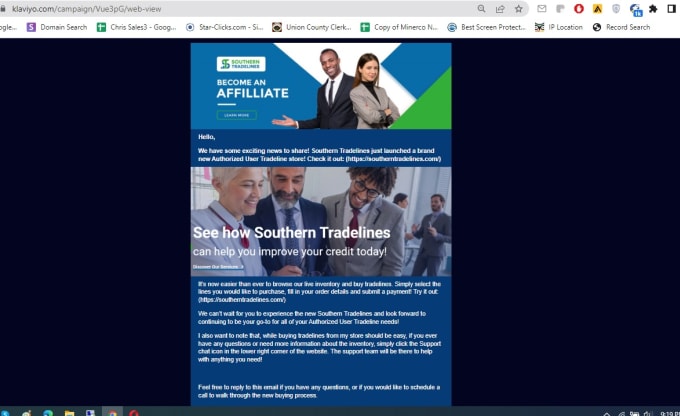Viewport: 680px width, 416px height.
Task: Open the red Opera-style extension icon
Action: point(579,8)
